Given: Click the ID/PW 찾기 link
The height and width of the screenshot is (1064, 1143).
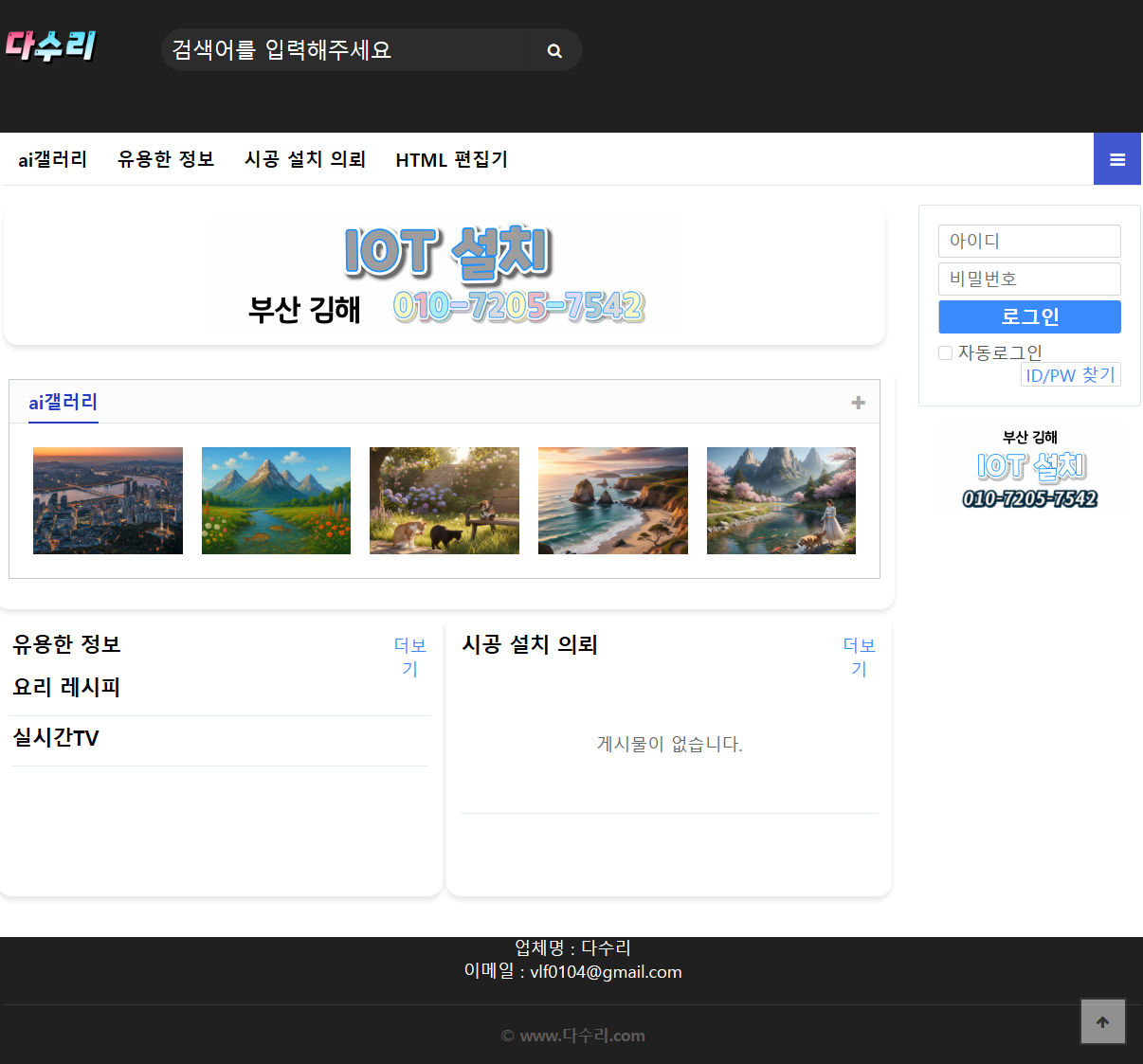Looking at the screenshot, I should coord(1070,375).
